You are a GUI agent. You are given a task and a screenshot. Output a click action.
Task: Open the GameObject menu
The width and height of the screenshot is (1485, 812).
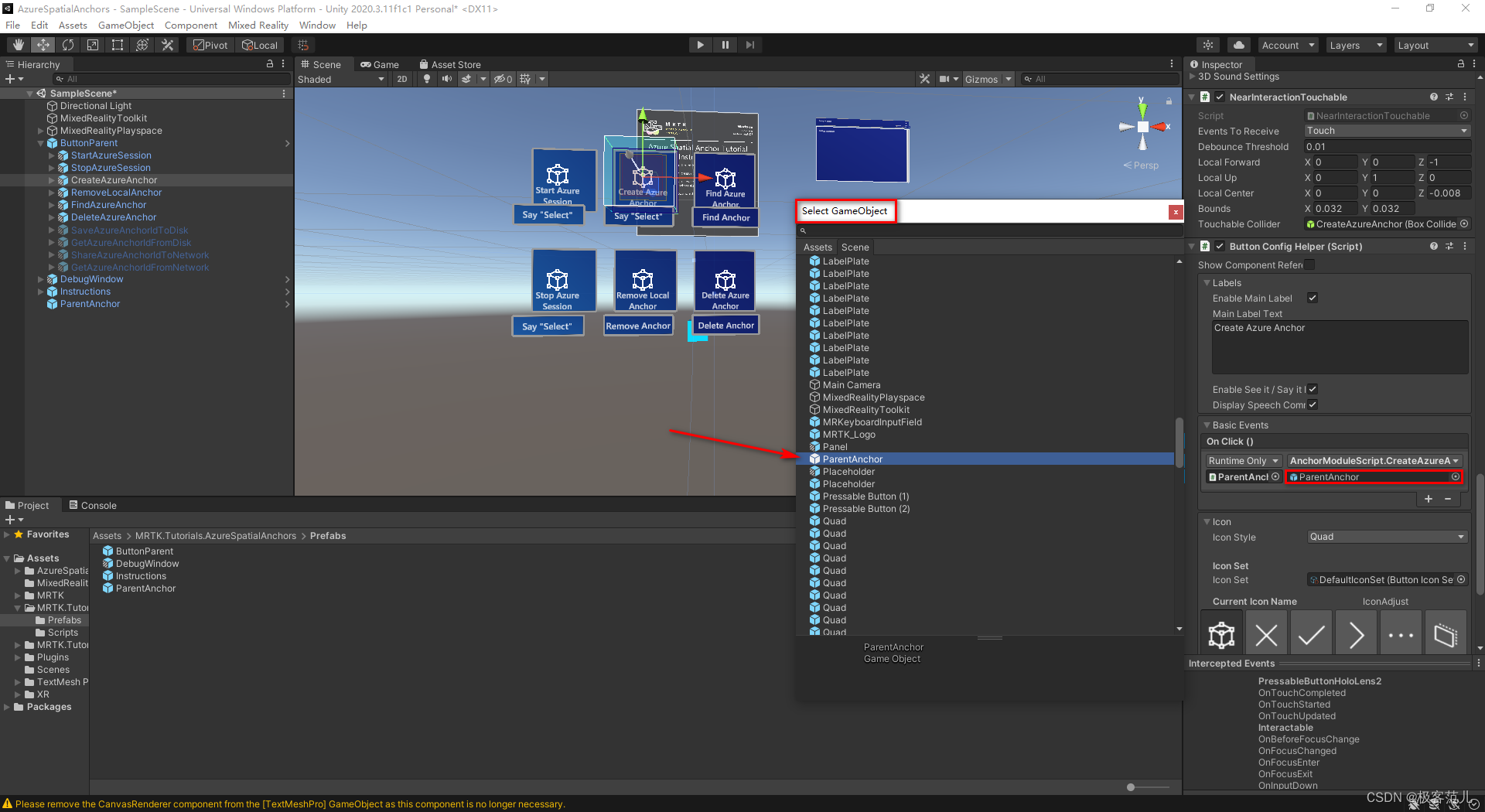(126, 25)
